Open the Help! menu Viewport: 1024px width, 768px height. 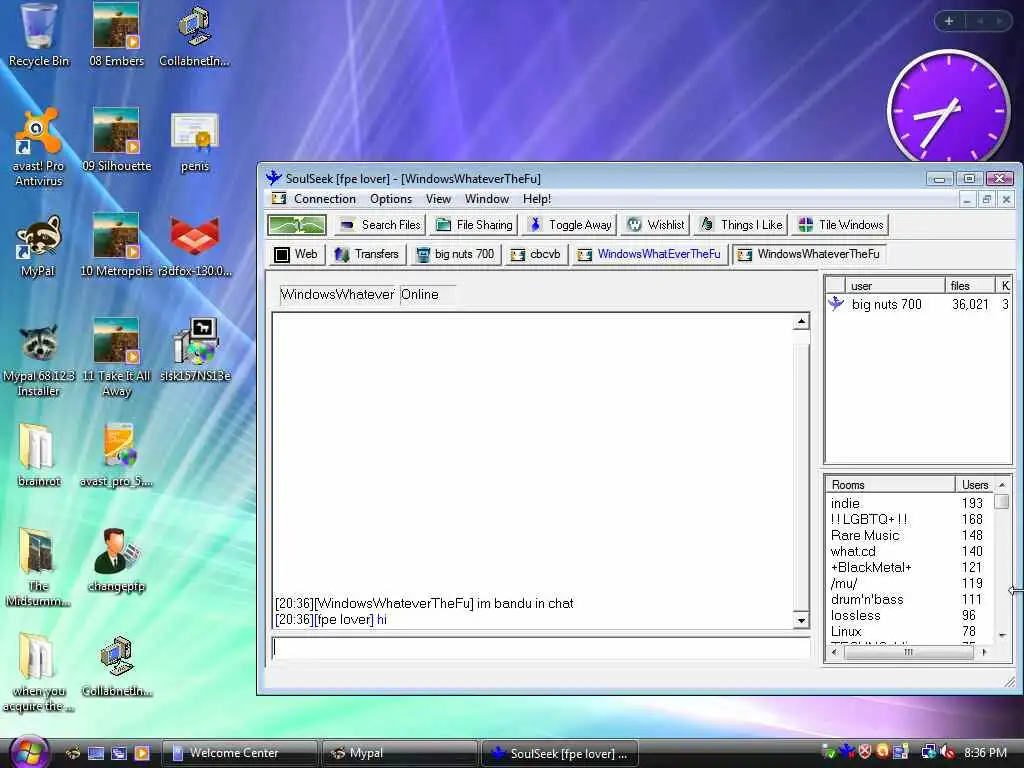pos(537,199)
